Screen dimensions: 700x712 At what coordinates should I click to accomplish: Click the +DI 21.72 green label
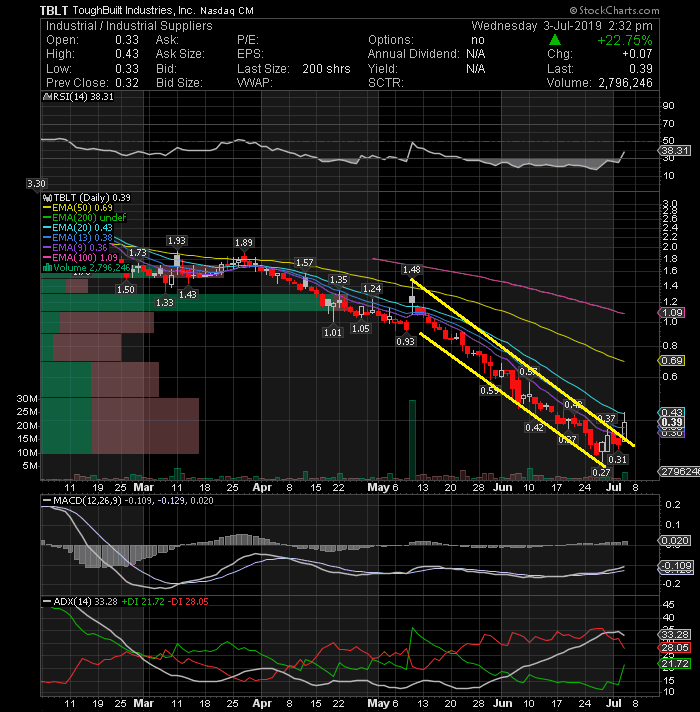tap(143, 602)
